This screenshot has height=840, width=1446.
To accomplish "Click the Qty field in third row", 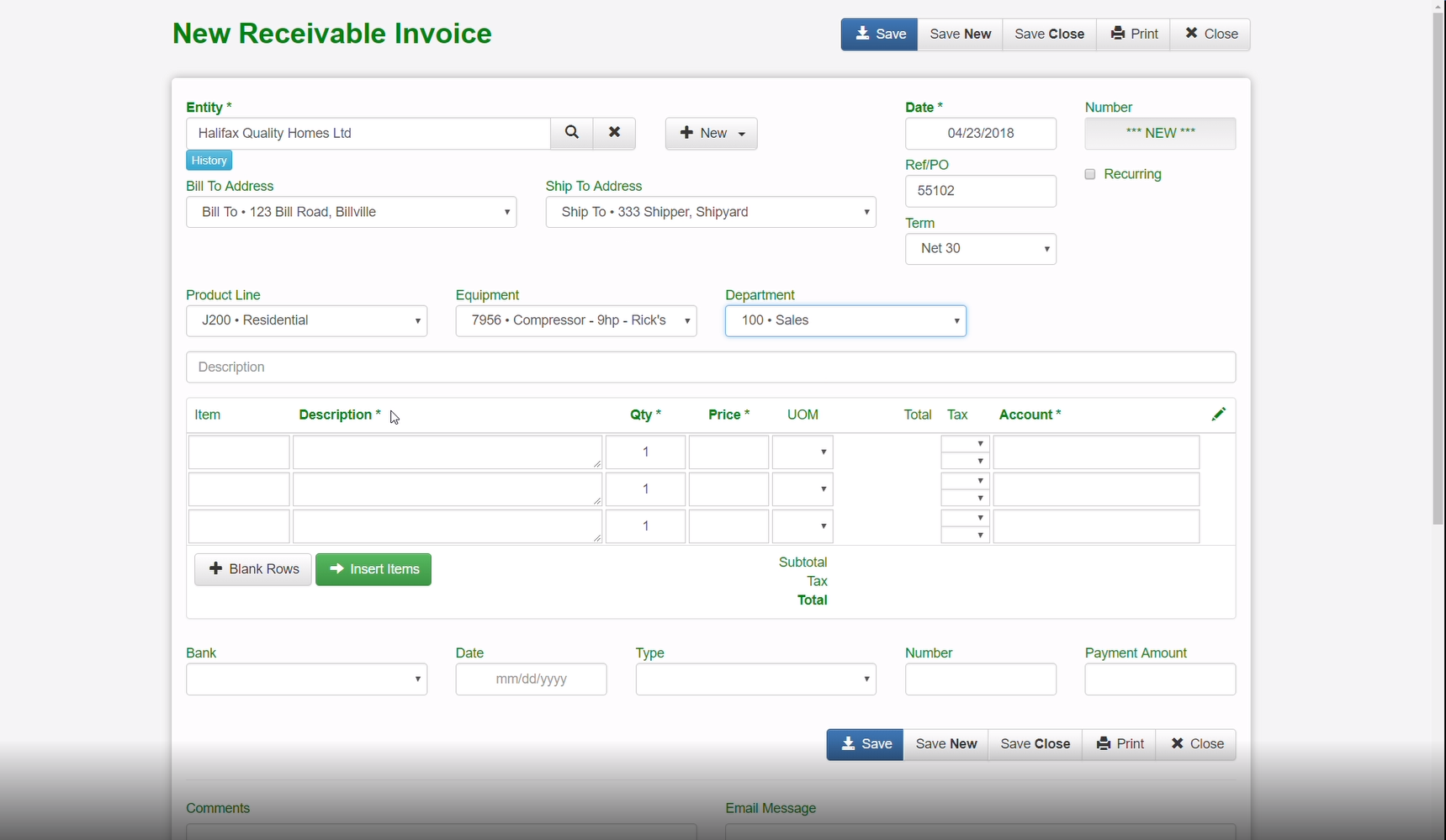I will coord(646,526).
